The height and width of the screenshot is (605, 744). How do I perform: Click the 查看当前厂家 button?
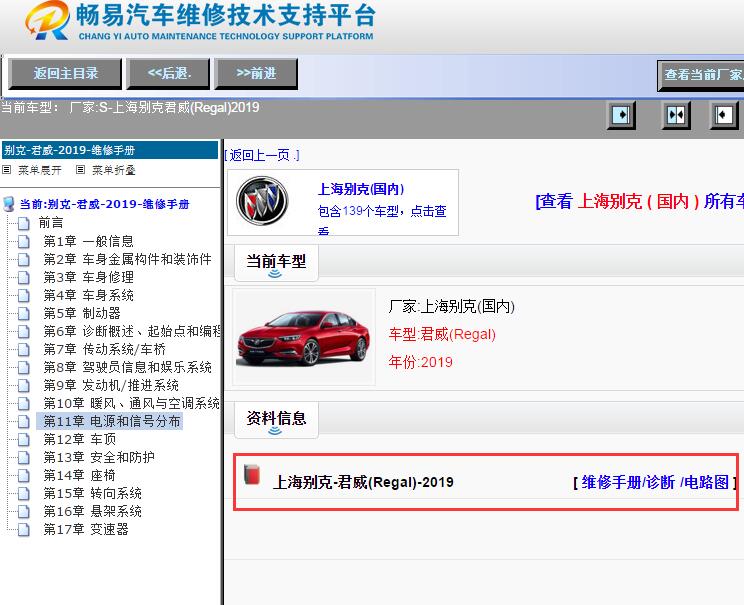pyautogui.click(x=701, y=75)
